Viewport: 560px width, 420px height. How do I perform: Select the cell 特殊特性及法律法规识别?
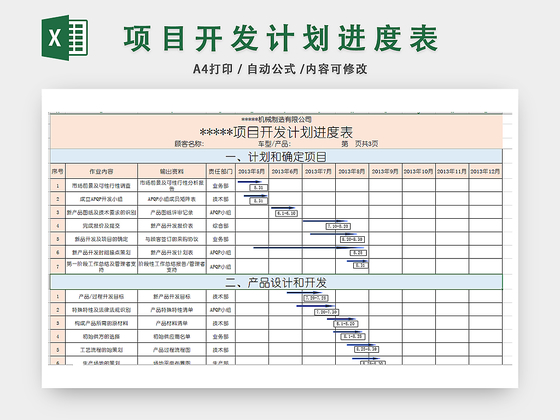point(101,310)
